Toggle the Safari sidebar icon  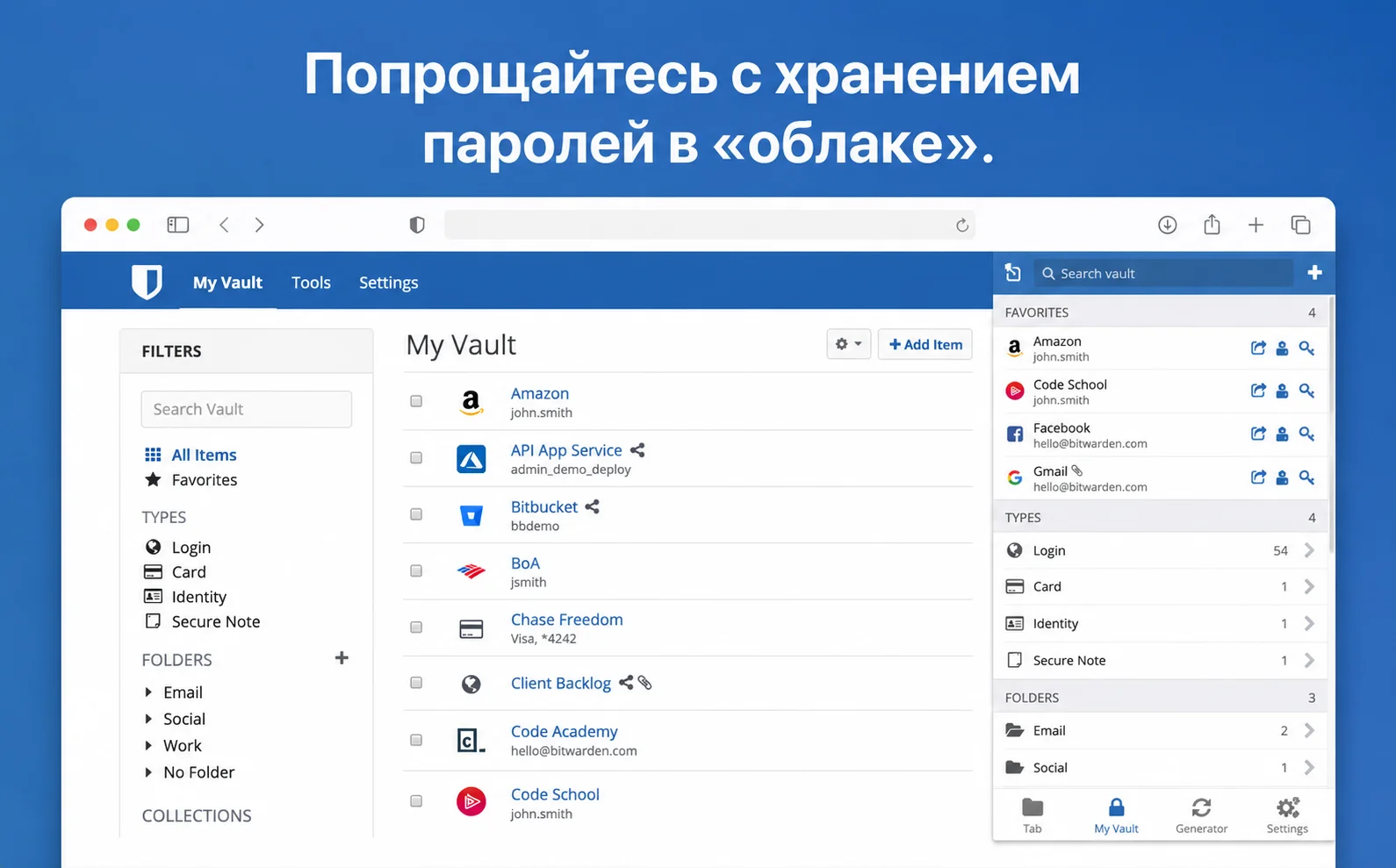[177, 225]
